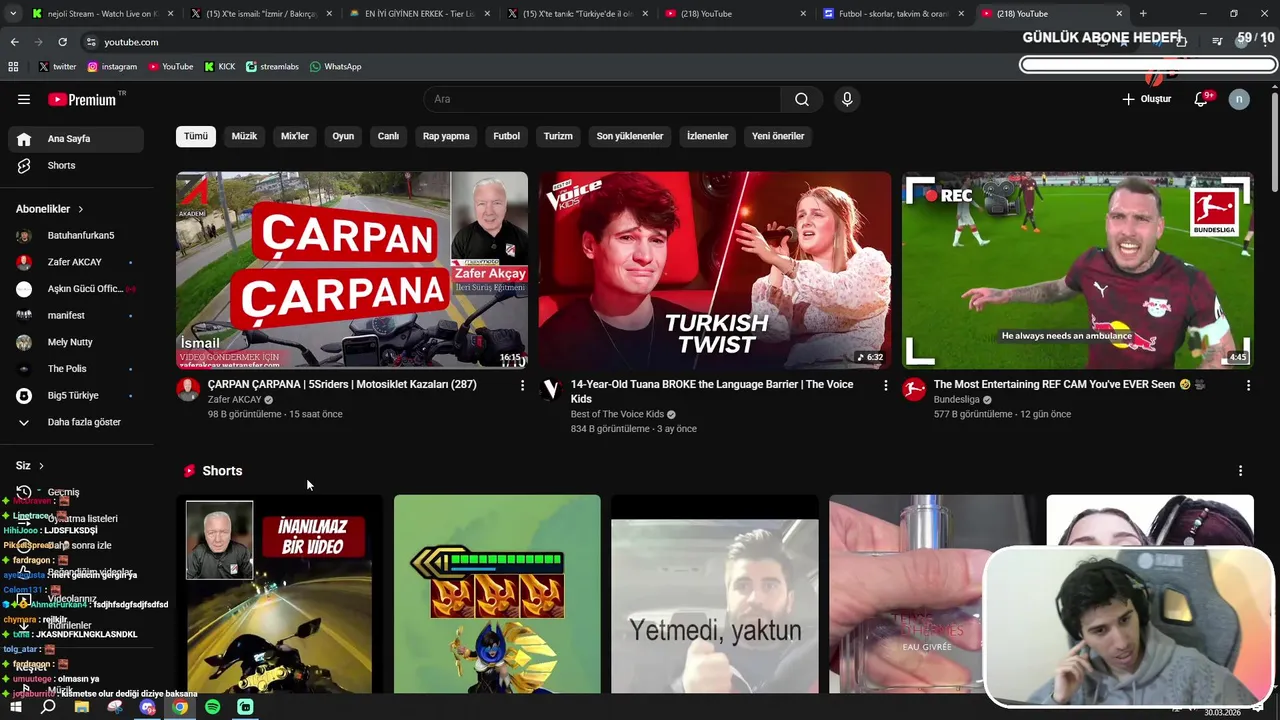The image size is (1280, 720).
Task: Open Bundesliga channel name link
Action: (956, 400)
